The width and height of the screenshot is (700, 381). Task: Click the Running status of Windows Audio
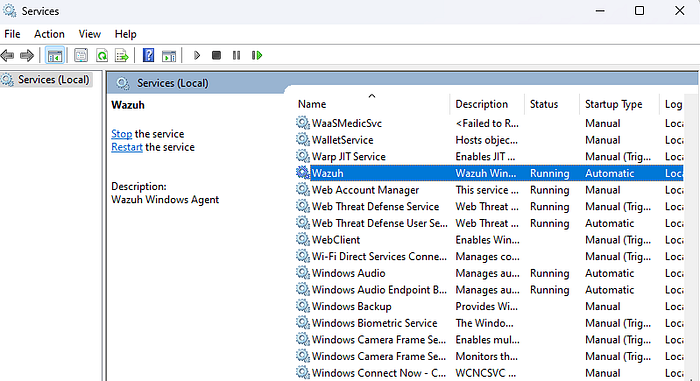tap(550, 273)
